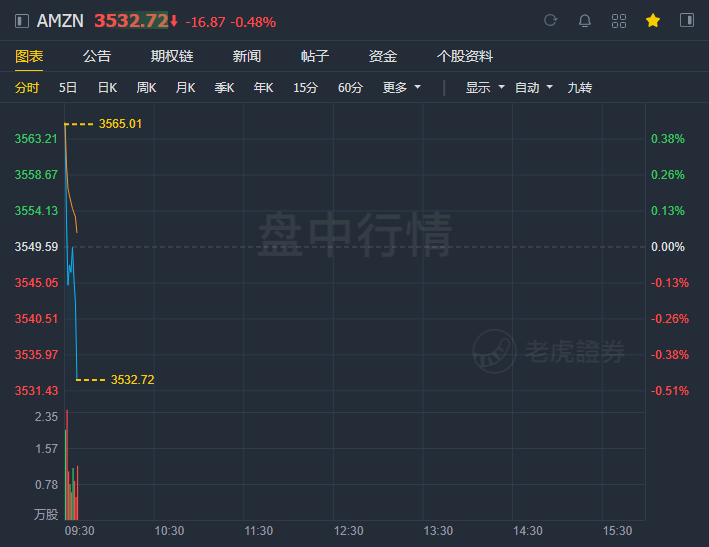Refresh the AMZN quote data

[x=550, y=20]
